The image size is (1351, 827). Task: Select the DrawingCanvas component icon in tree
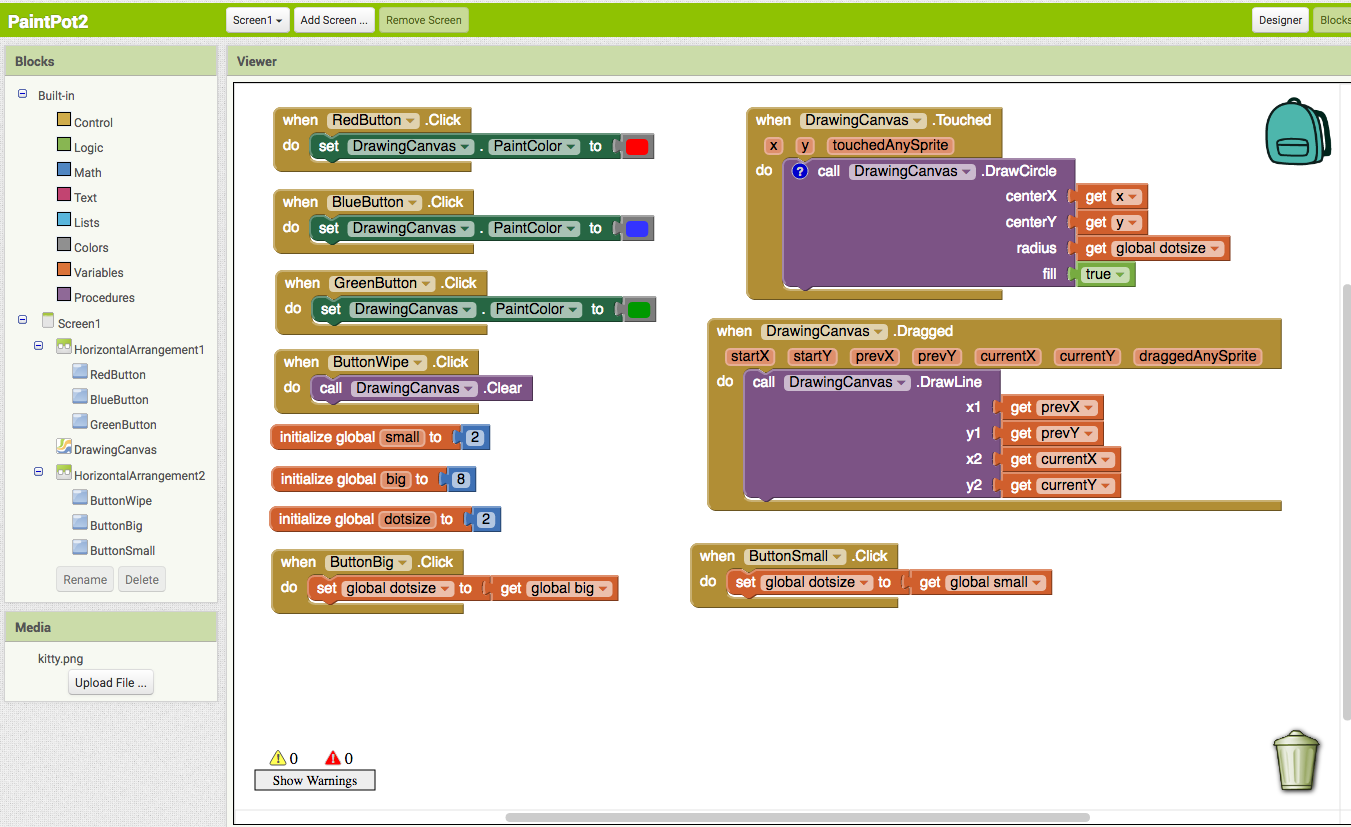[x=64, y=449]
